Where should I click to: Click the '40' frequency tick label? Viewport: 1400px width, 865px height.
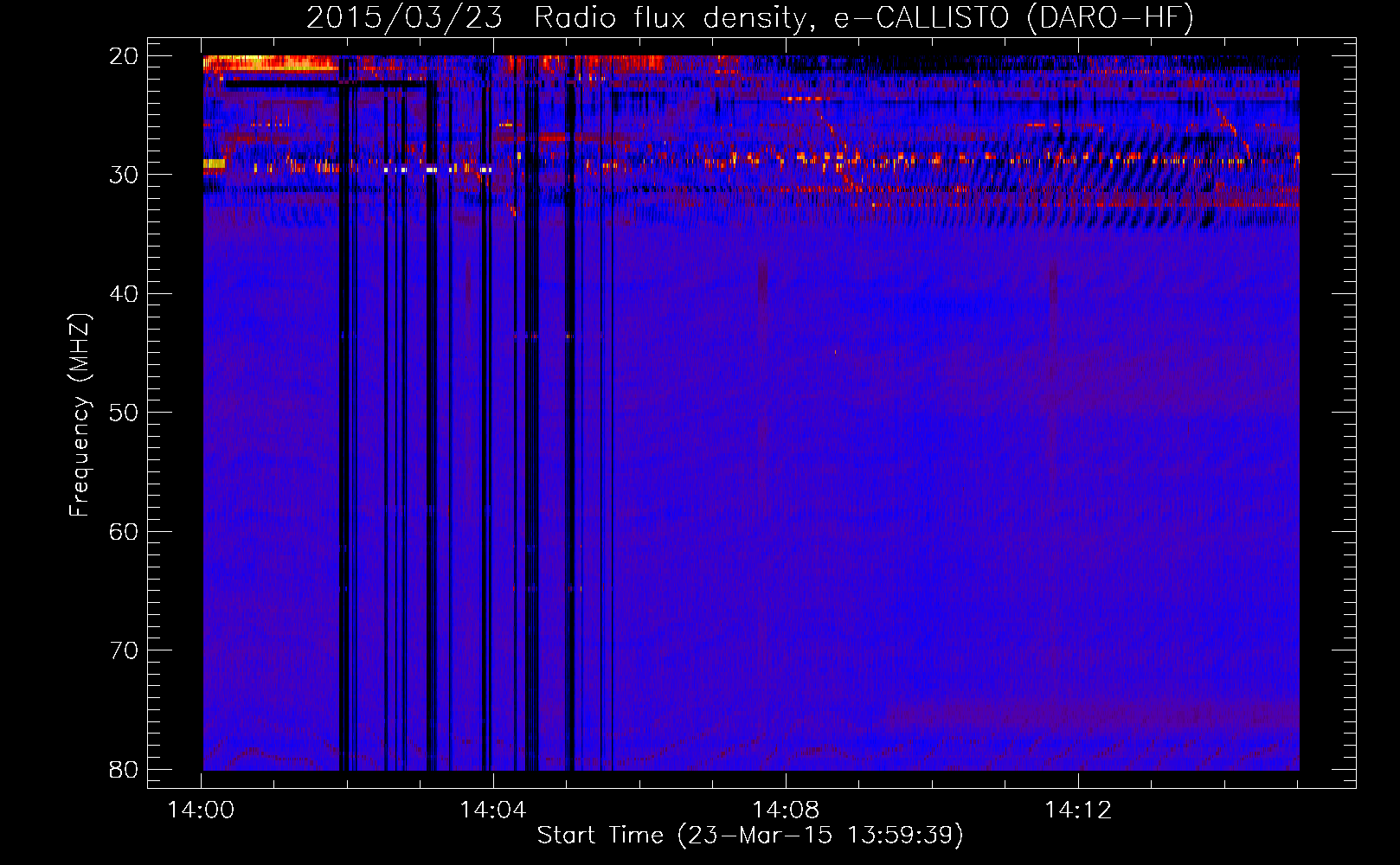coord(124,294)
